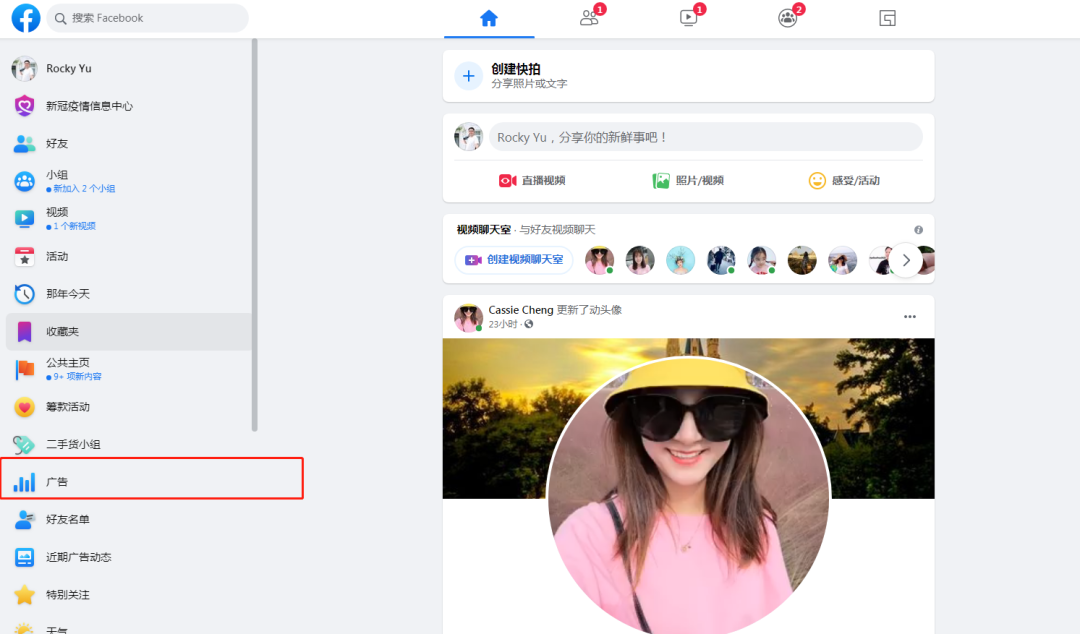Open the info icon beside 视频聊天室

(918, 229)
